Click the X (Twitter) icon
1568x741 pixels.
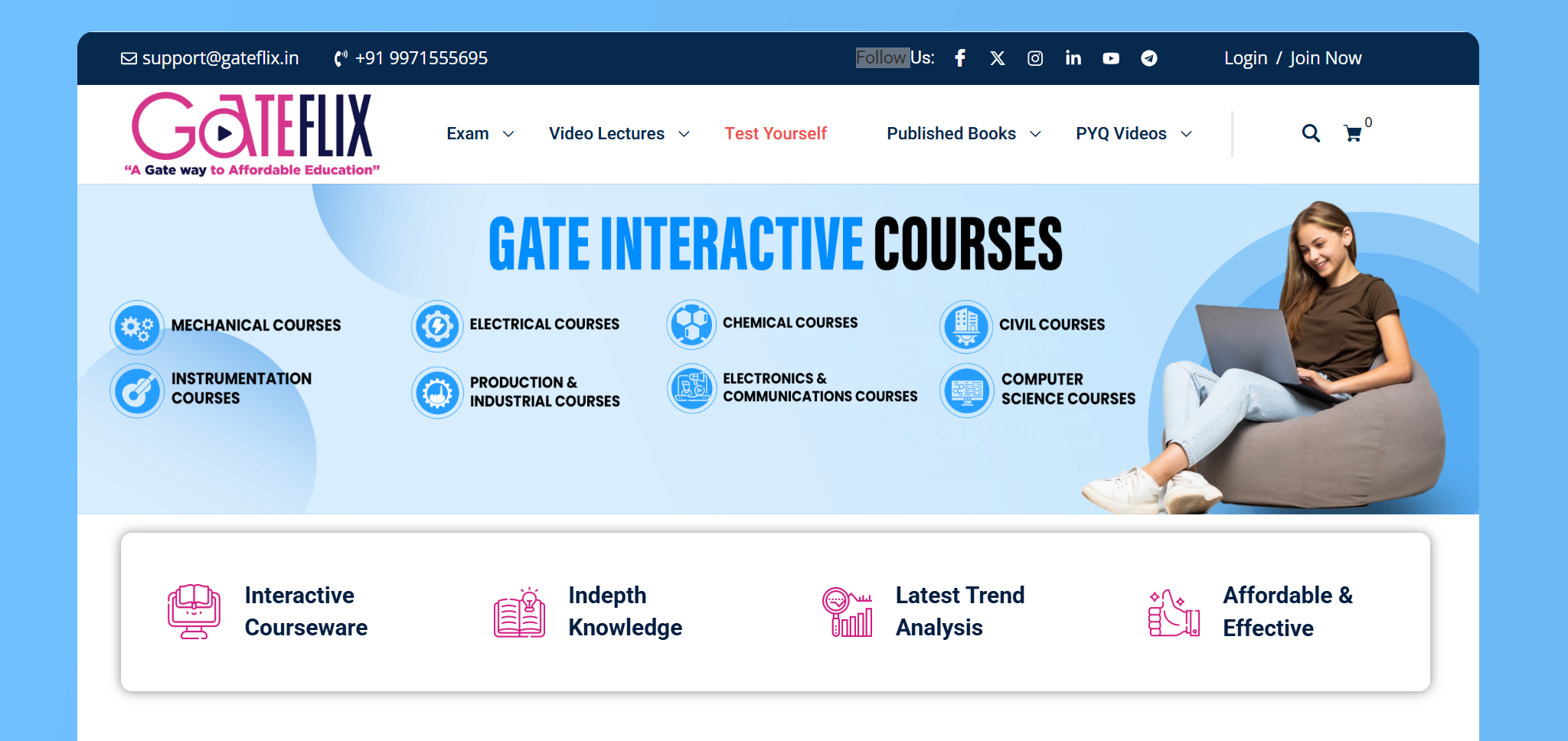997,58
